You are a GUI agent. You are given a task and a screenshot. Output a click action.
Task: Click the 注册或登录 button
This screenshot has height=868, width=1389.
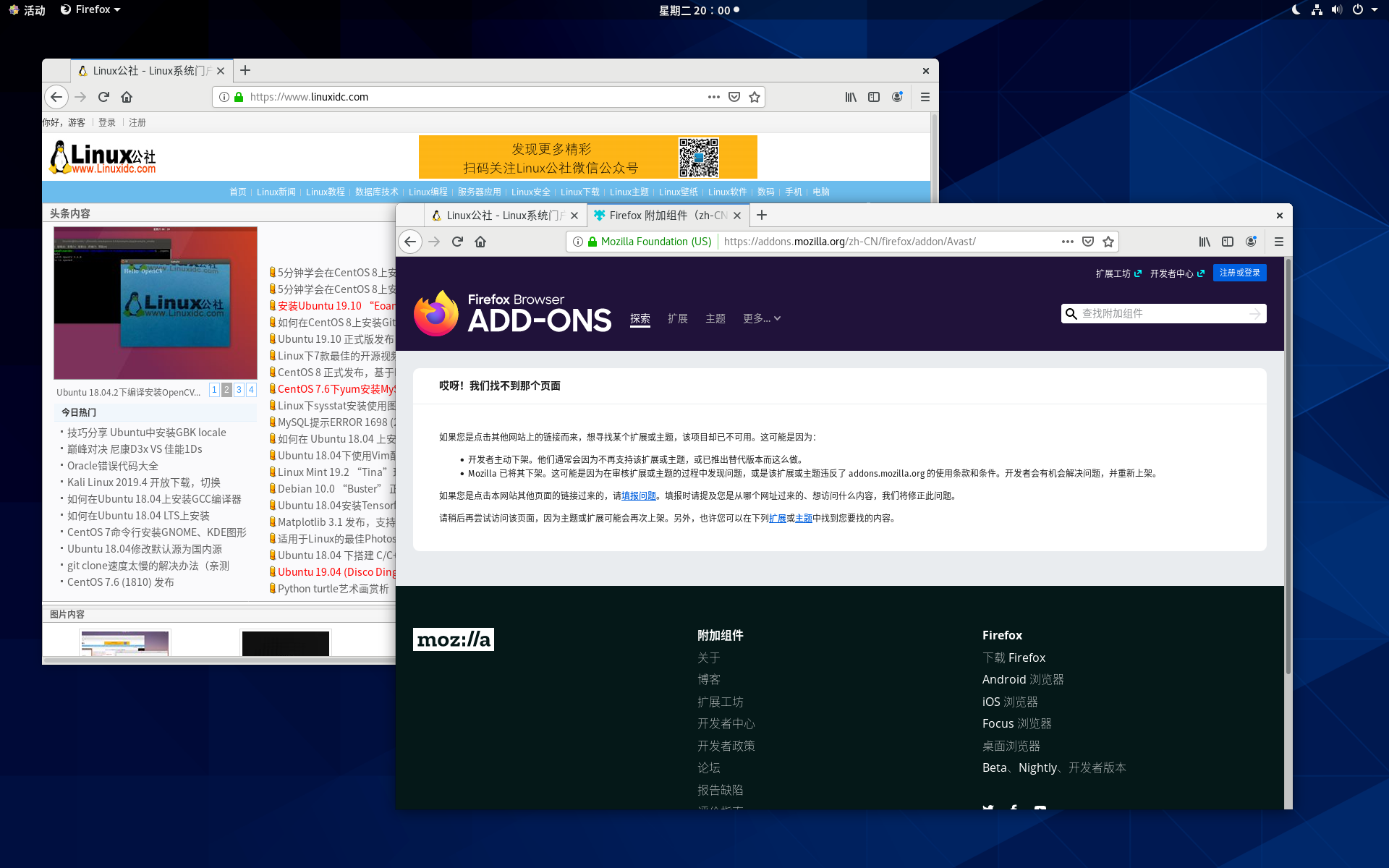pos(1239,273)
